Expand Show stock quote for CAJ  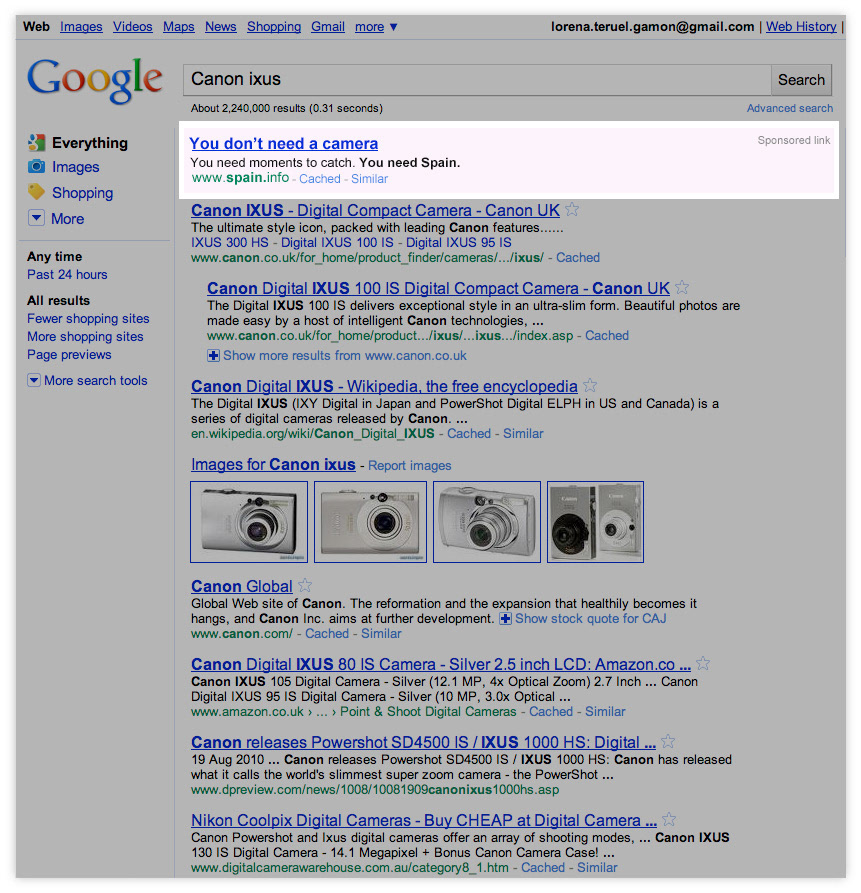click(x=505, y=618)
